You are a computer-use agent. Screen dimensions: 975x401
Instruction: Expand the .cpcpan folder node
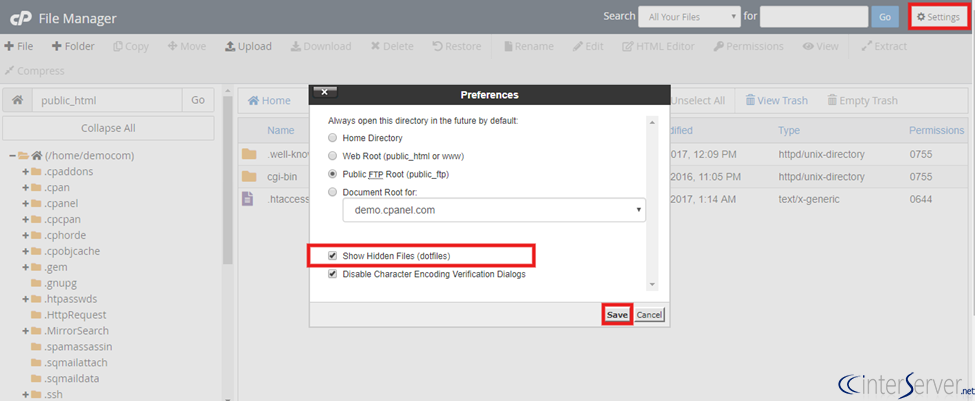pyautogui.click(x=25, y=219)
